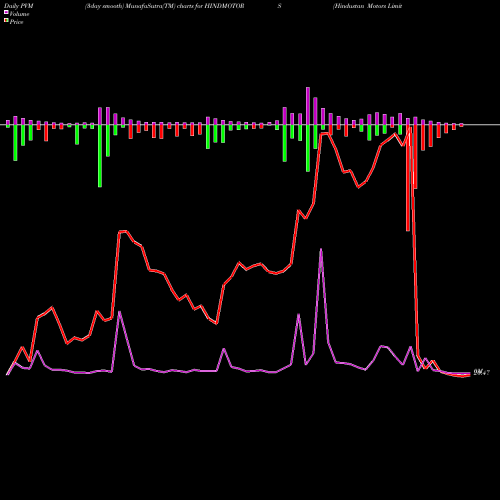
Task: Select the 'Volume' legend label
Action: tap(19, 14)
